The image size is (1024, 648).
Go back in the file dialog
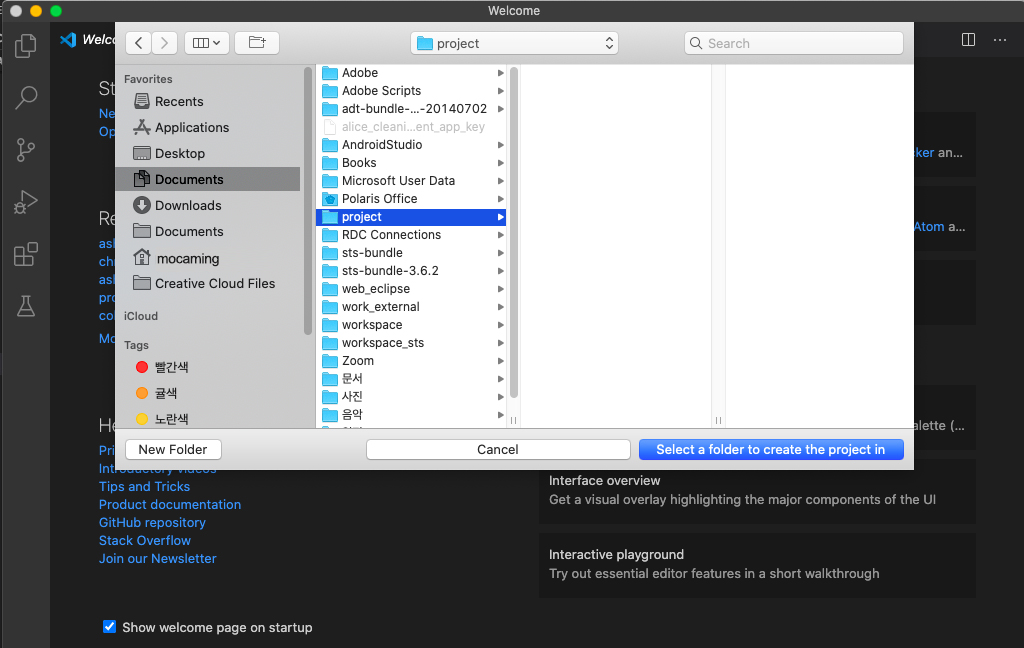click(138, 43)
